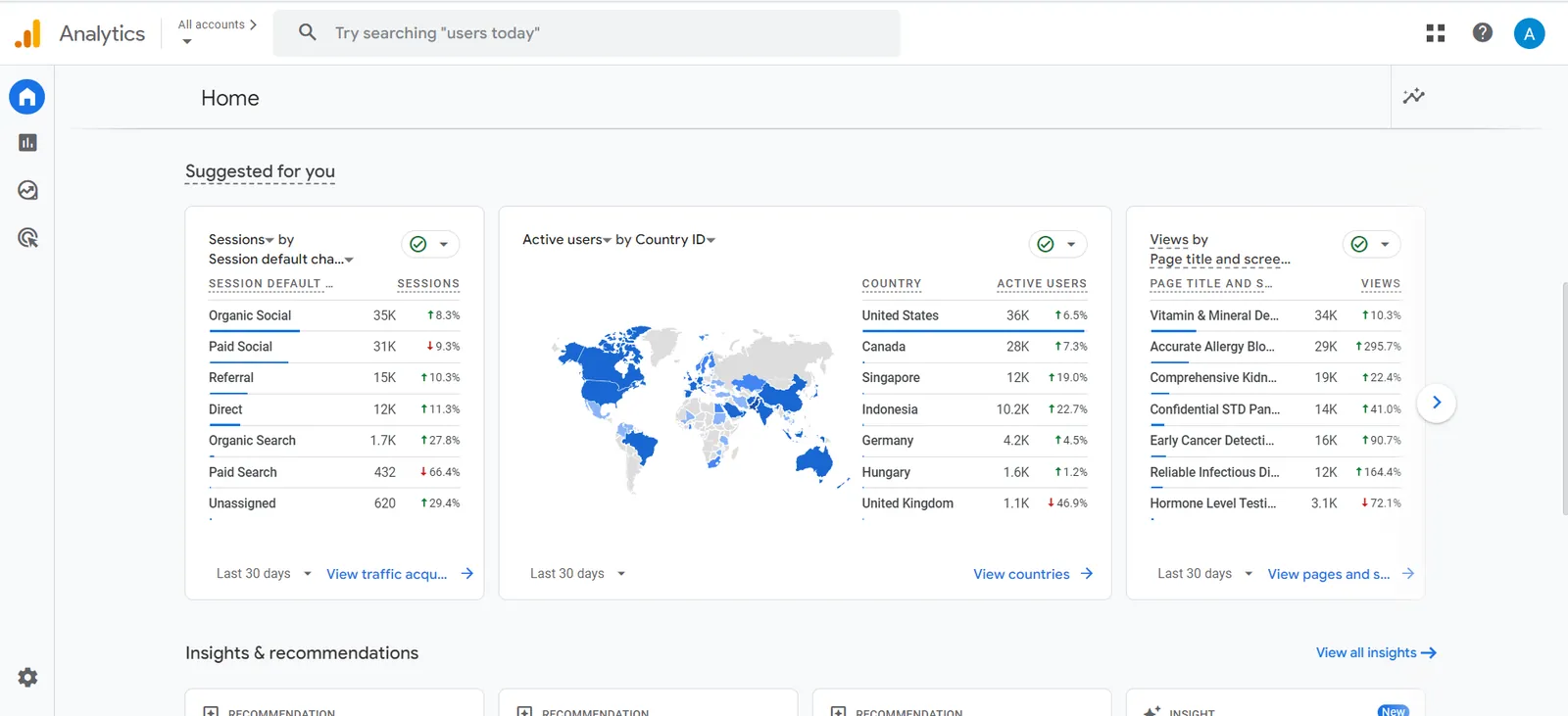Image resolution: width=1568 pixels, height=716 pixels.
Task: Click the page vertical scrollbar
Action: [x=1563, y=399]
